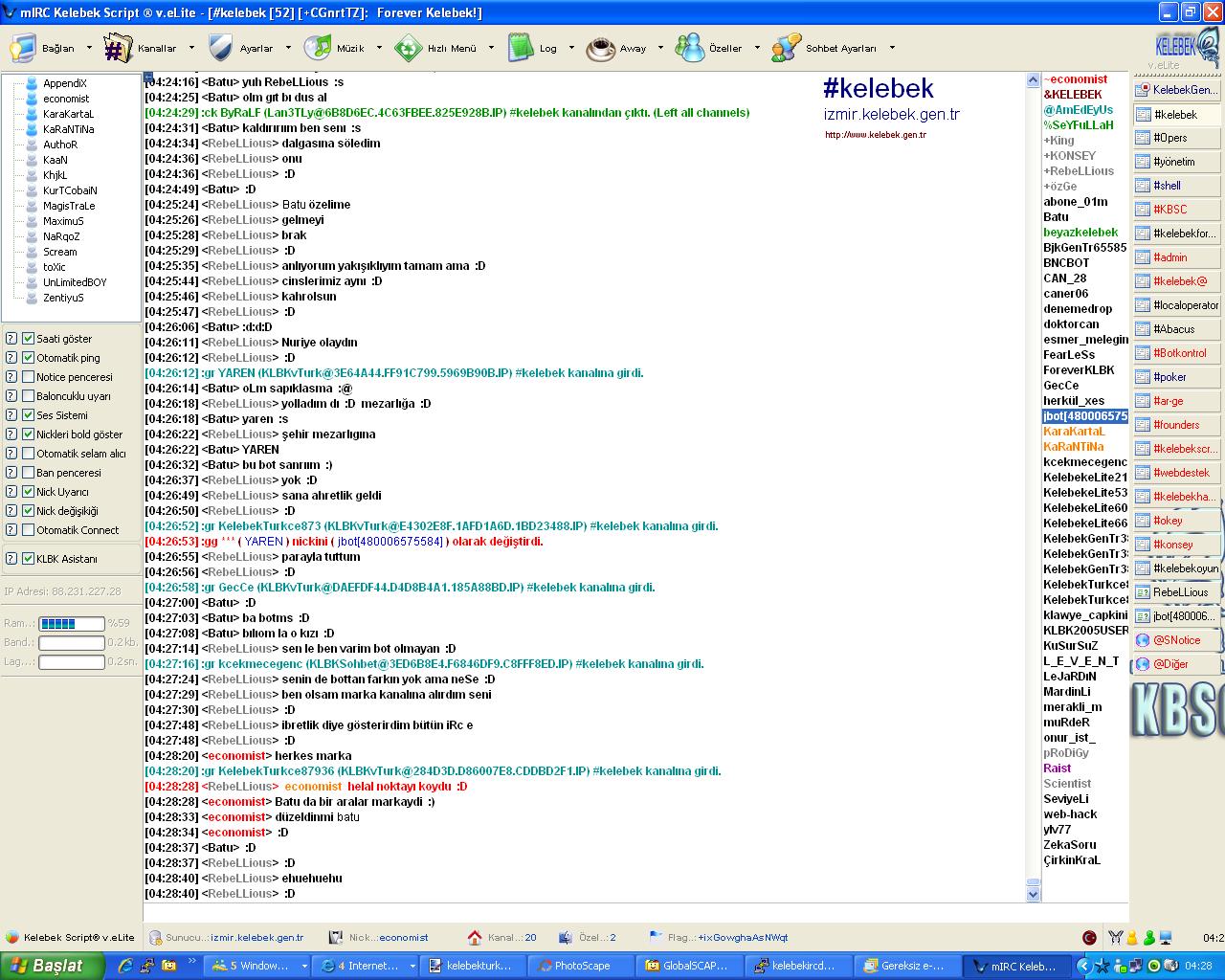Viewport: 1225px width, 980px height.
Task: Click the Away coffee cup icon
Action: 601,48
